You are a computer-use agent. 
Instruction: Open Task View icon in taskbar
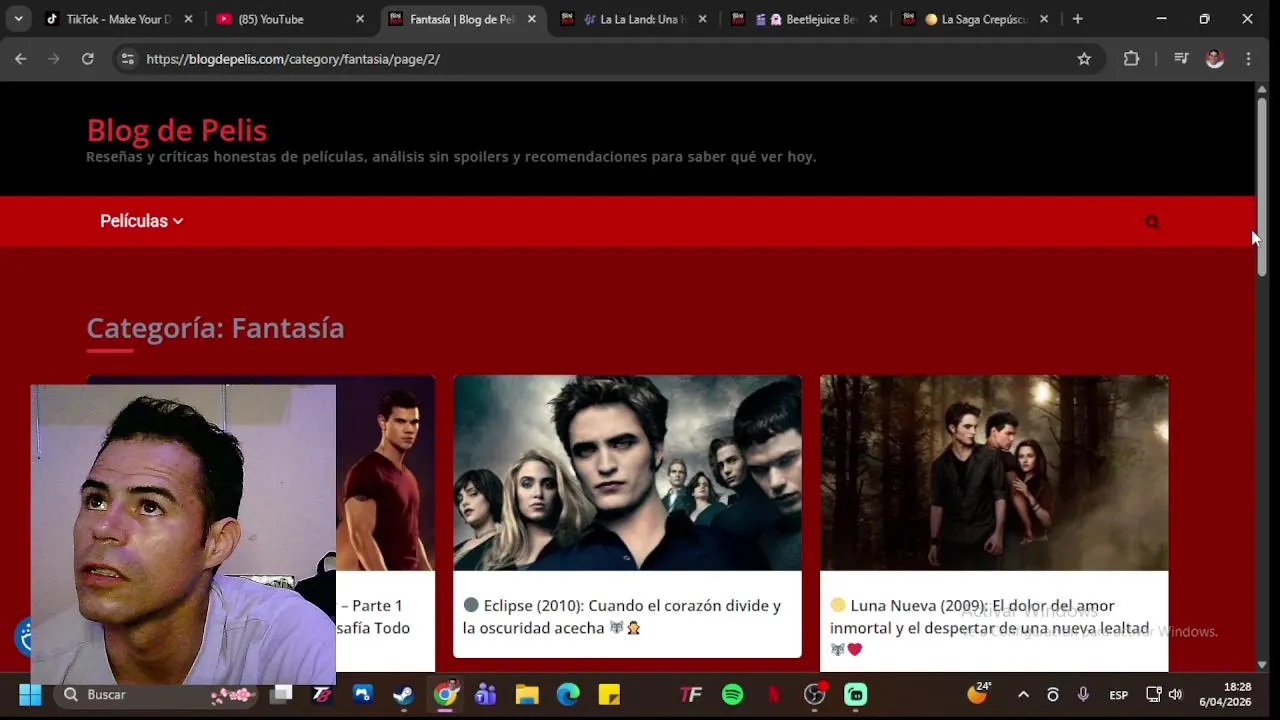pos(281,694)
